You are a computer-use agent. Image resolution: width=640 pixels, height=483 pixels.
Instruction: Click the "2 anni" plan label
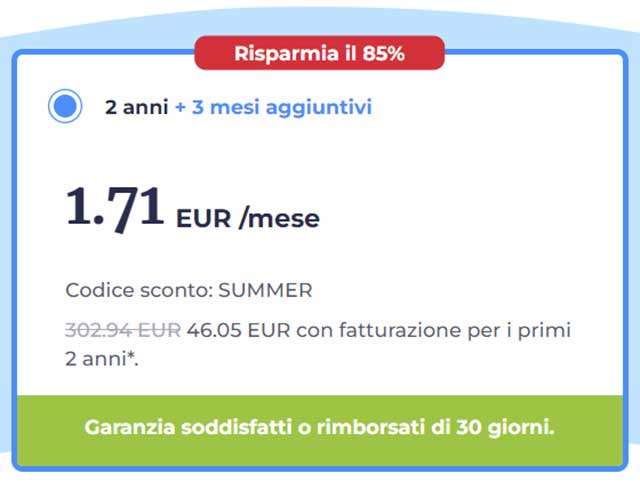[136, 107]
